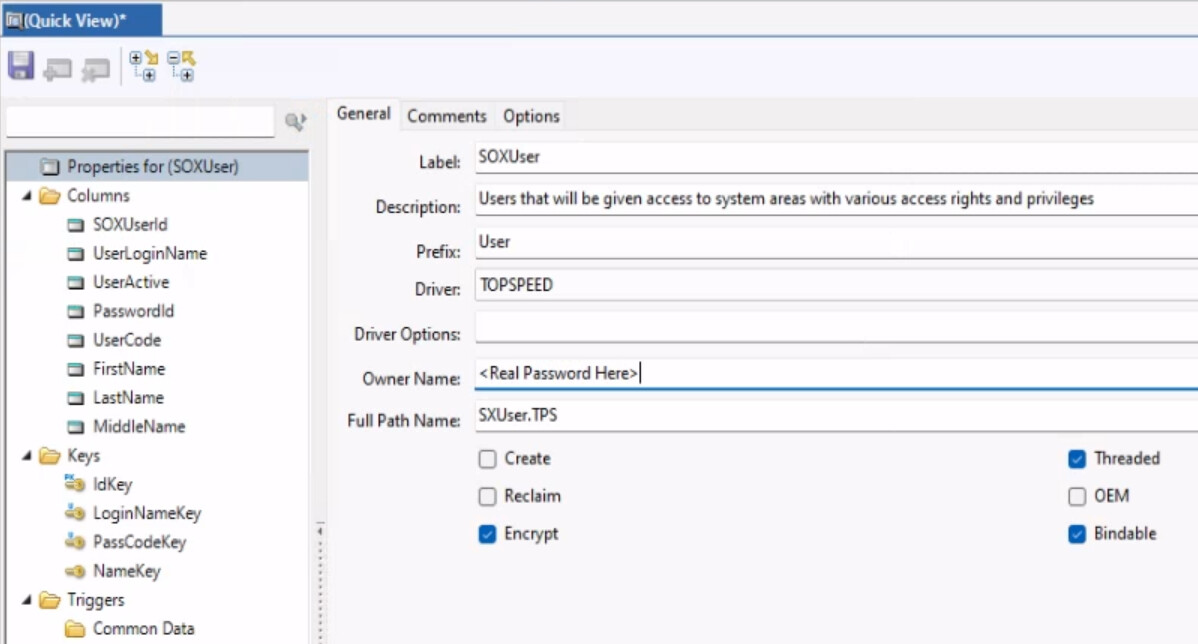Toggle the OEM checkbox
This screenshot has height=644, width=1198.
(x=1077, y=496)
